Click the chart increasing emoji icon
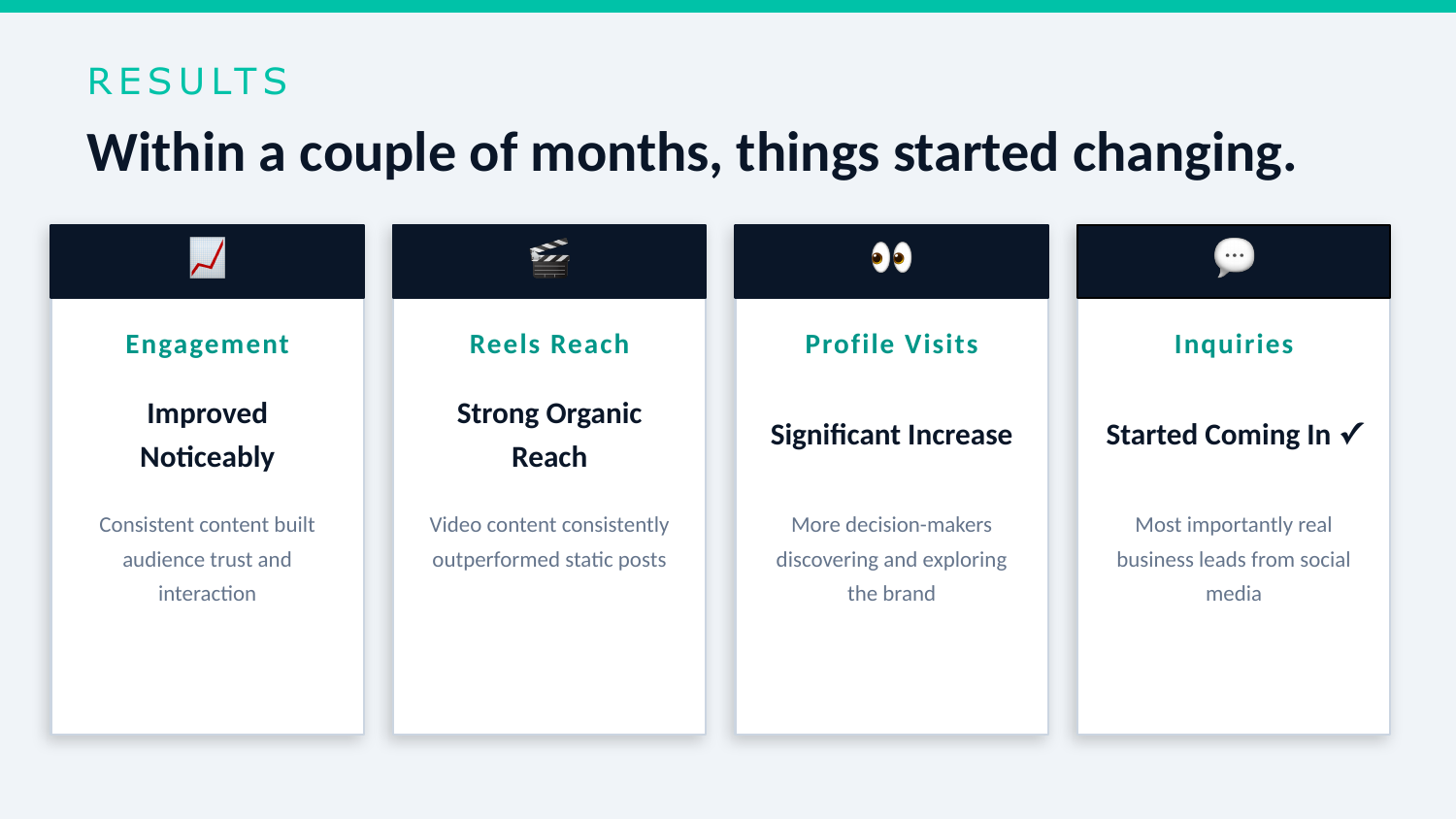The height and width of the screenshot is (819, 1456). pyautogui.click(x=207, y=258)
